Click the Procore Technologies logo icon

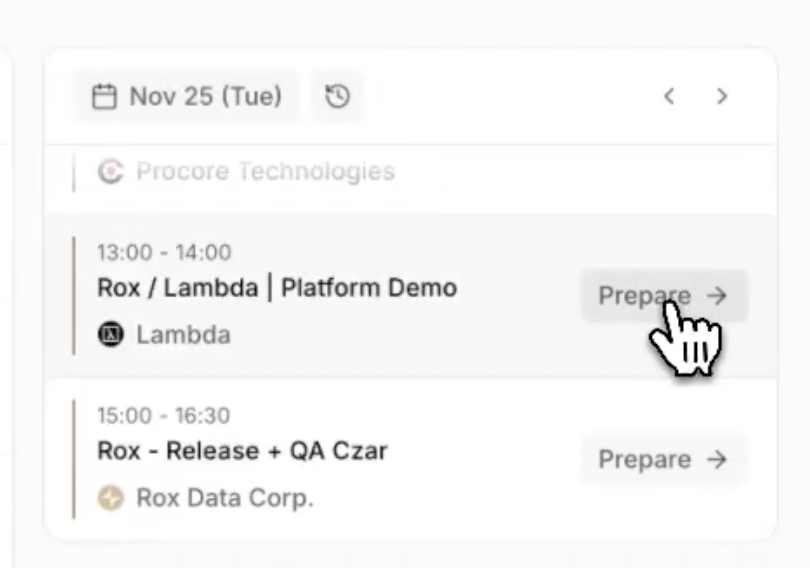tap(111, 172)
